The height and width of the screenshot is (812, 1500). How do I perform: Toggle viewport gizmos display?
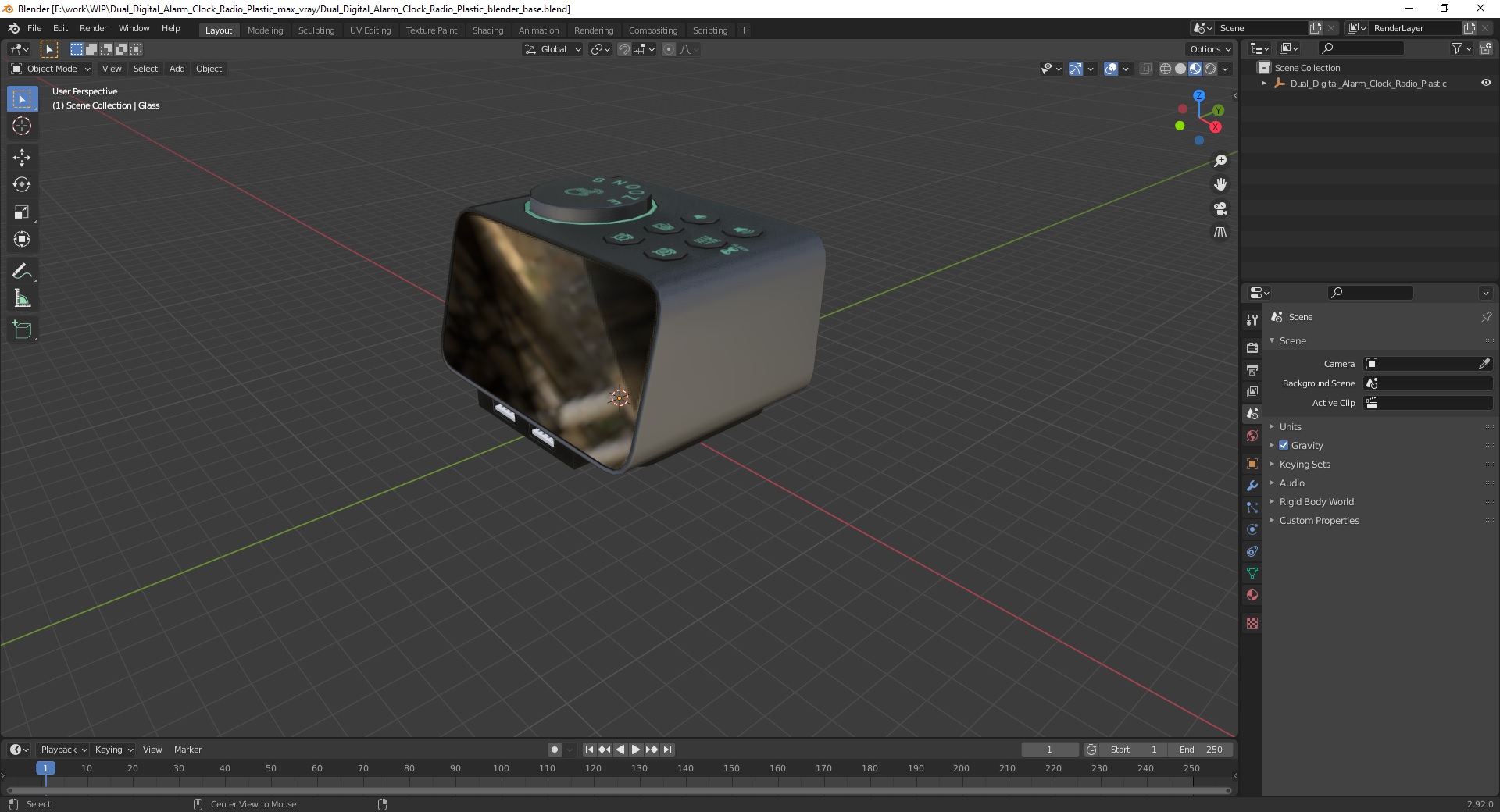(x=1076, y=69)
